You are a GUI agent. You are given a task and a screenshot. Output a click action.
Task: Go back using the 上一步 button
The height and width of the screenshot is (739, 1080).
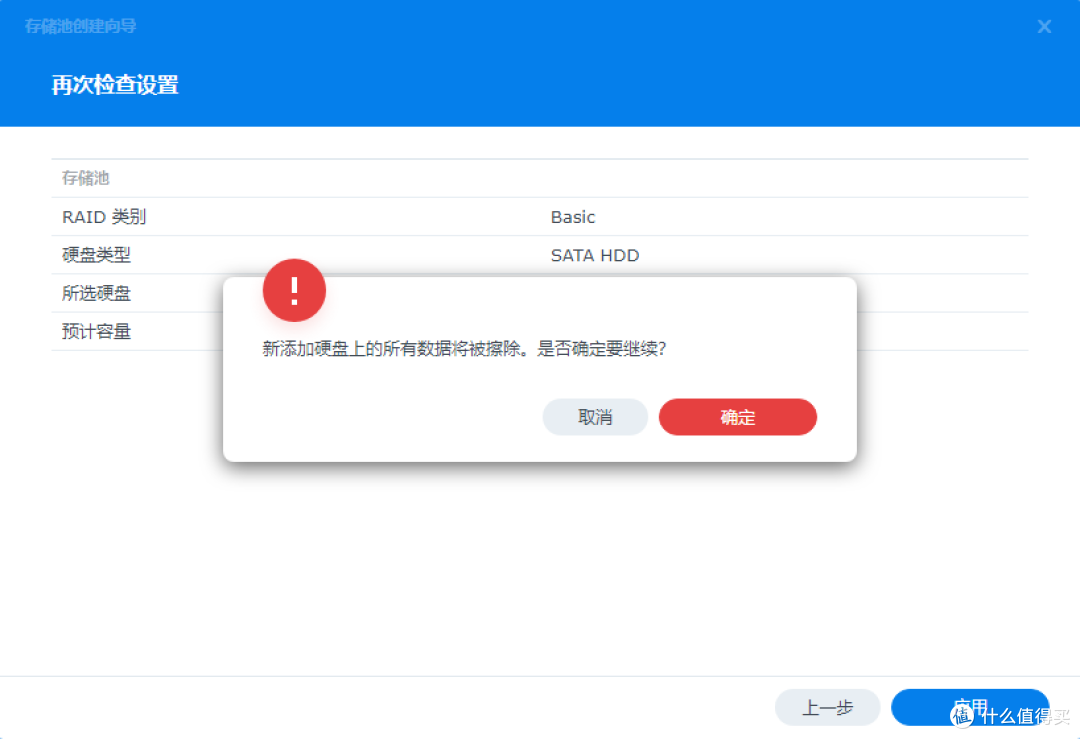coord(827,707)
